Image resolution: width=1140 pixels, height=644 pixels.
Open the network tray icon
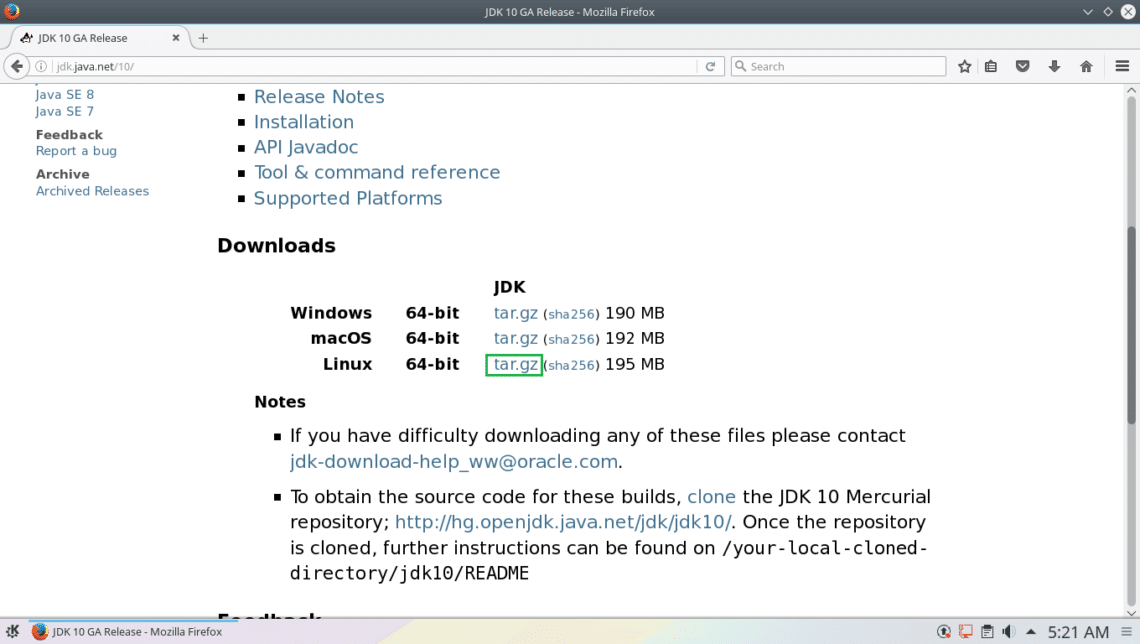coord(966,632)
